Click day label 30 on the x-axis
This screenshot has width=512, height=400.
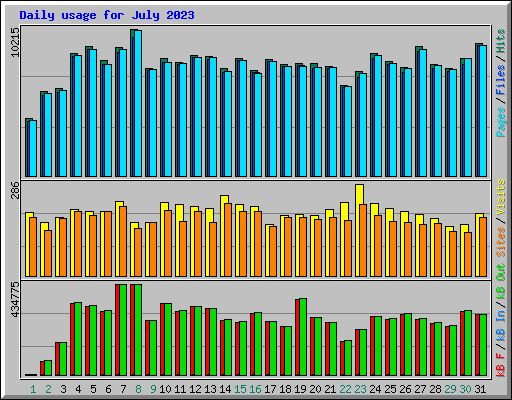click(x=465, y=389)
